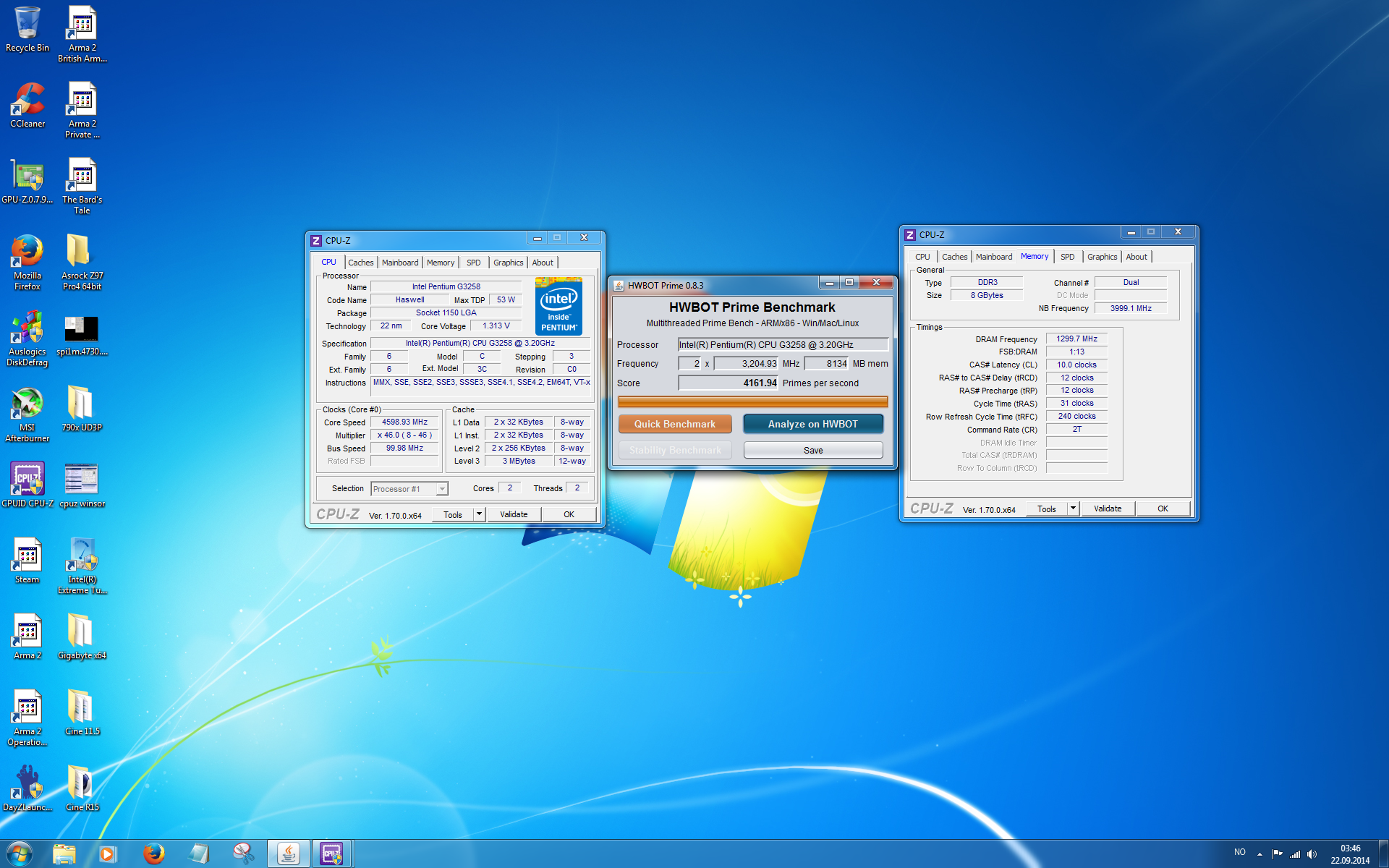Image resolution: width=1389 pixels, height=868 pixels.
Task: Open spi1m.4730 image file on desktop
Action: [x=82, y=333]
